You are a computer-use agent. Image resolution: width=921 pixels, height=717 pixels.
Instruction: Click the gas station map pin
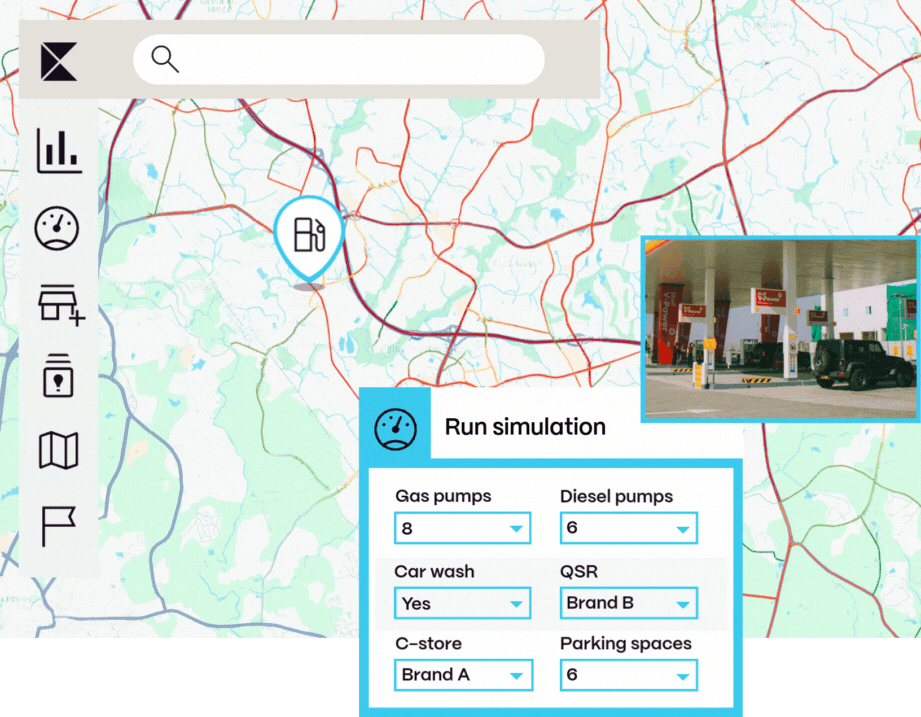[x=309, y=236]
